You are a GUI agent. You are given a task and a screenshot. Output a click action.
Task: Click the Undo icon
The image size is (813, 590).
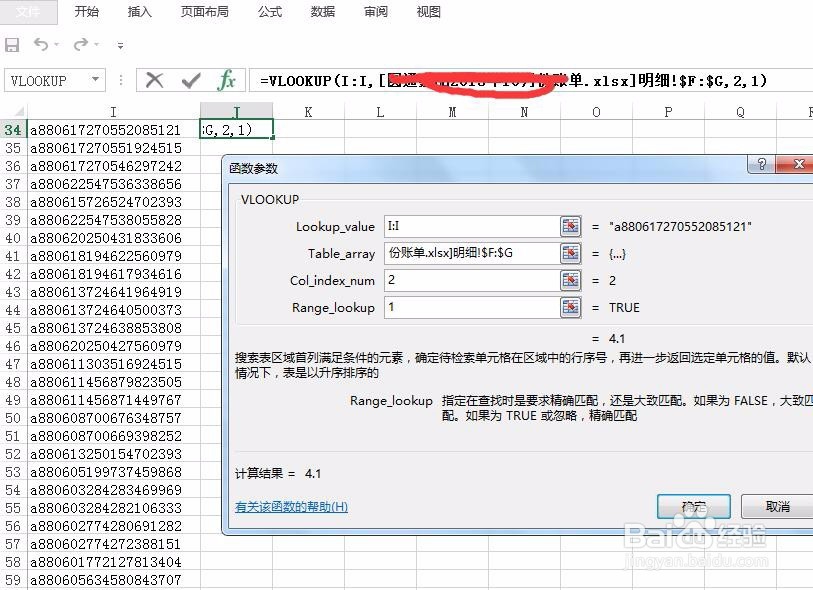tap(40, 45)
